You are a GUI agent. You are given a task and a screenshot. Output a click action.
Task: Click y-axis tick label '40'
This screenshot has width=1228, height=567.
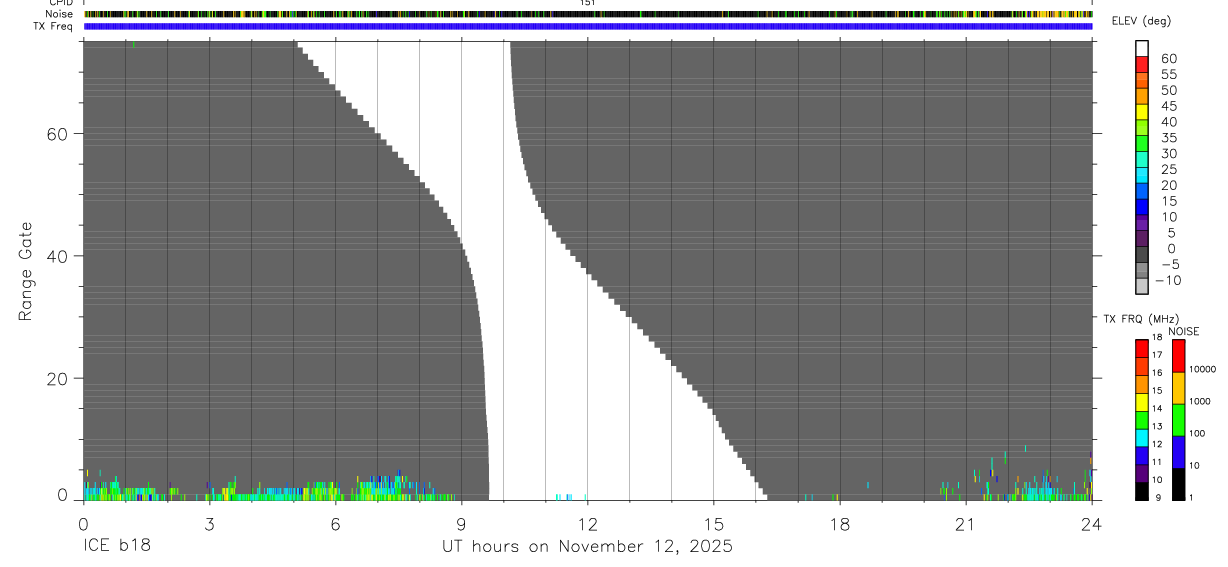coord(56,256)
